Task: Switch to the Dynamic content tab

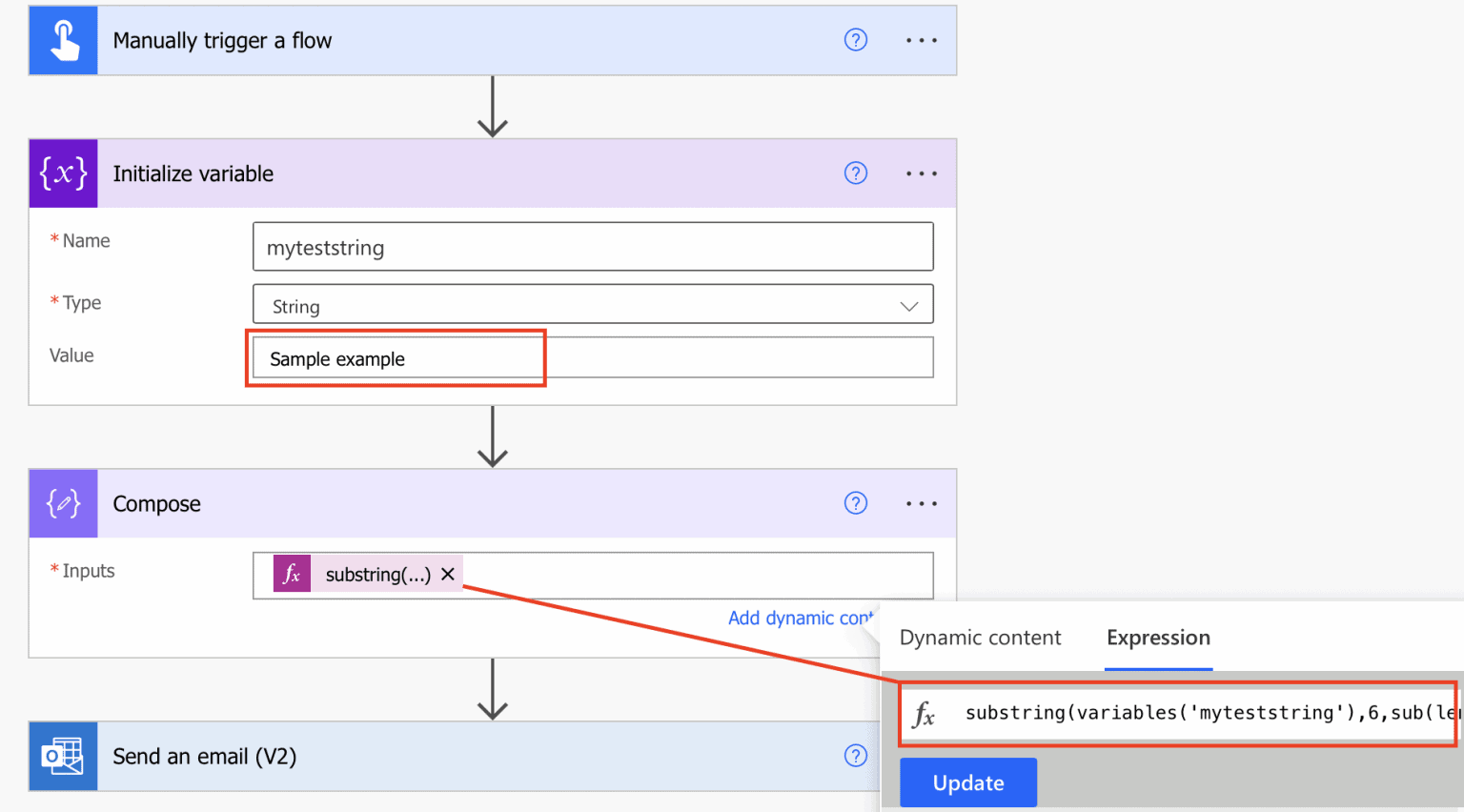Action: click(x=979, y=637)
